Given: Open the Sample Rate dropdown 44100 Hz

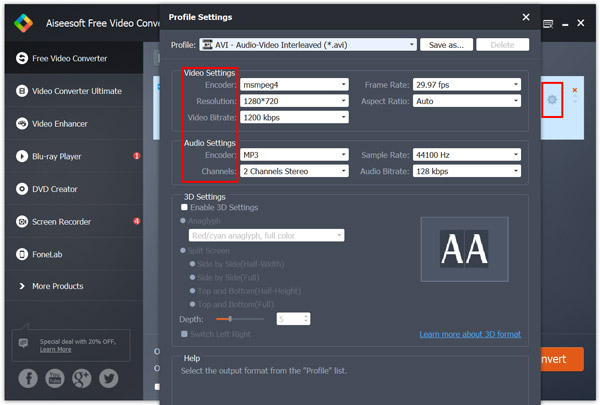Looking at the screenshot, I should [x=467, y=155].
